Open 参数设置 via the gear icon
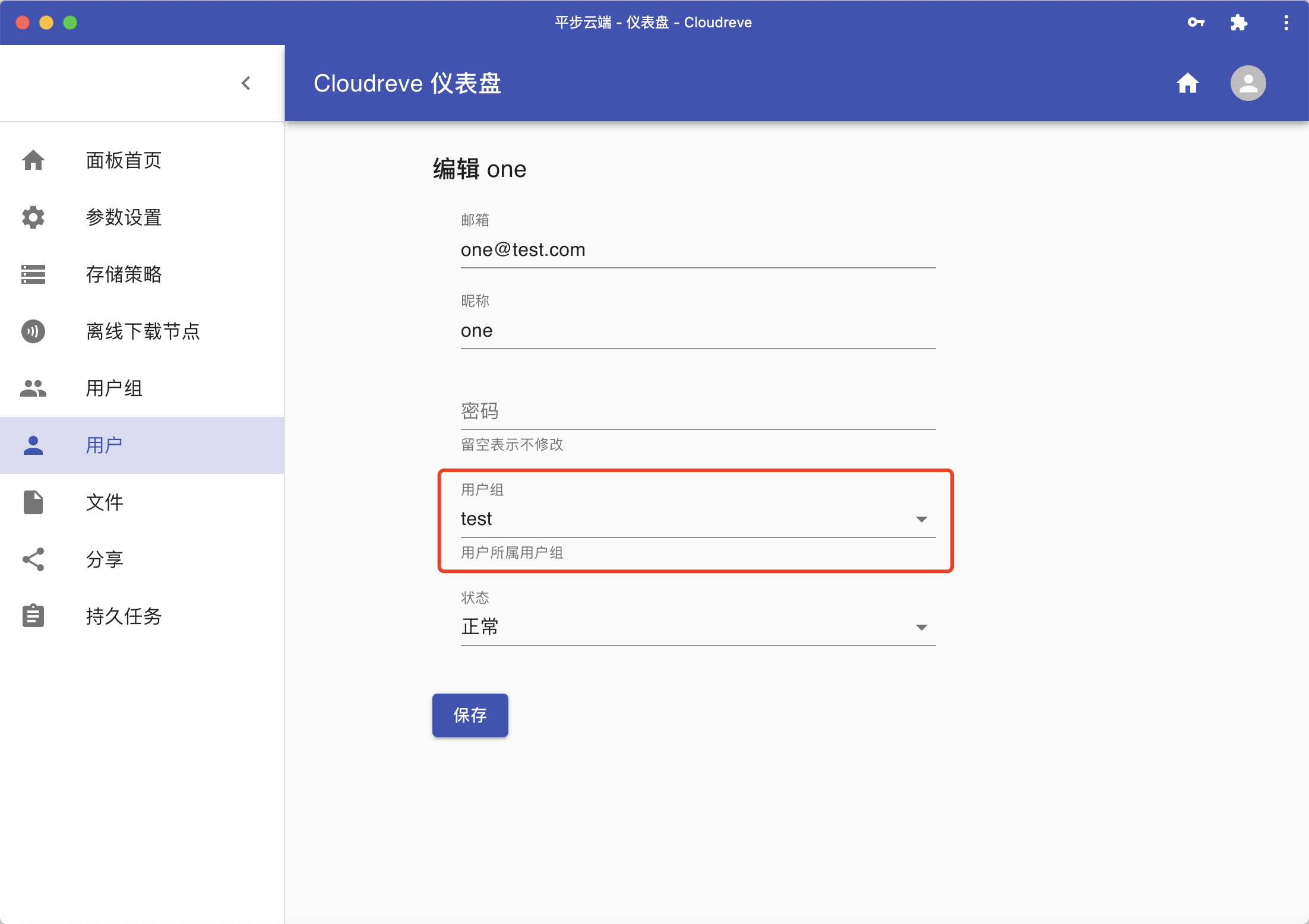 pos(33,217)
